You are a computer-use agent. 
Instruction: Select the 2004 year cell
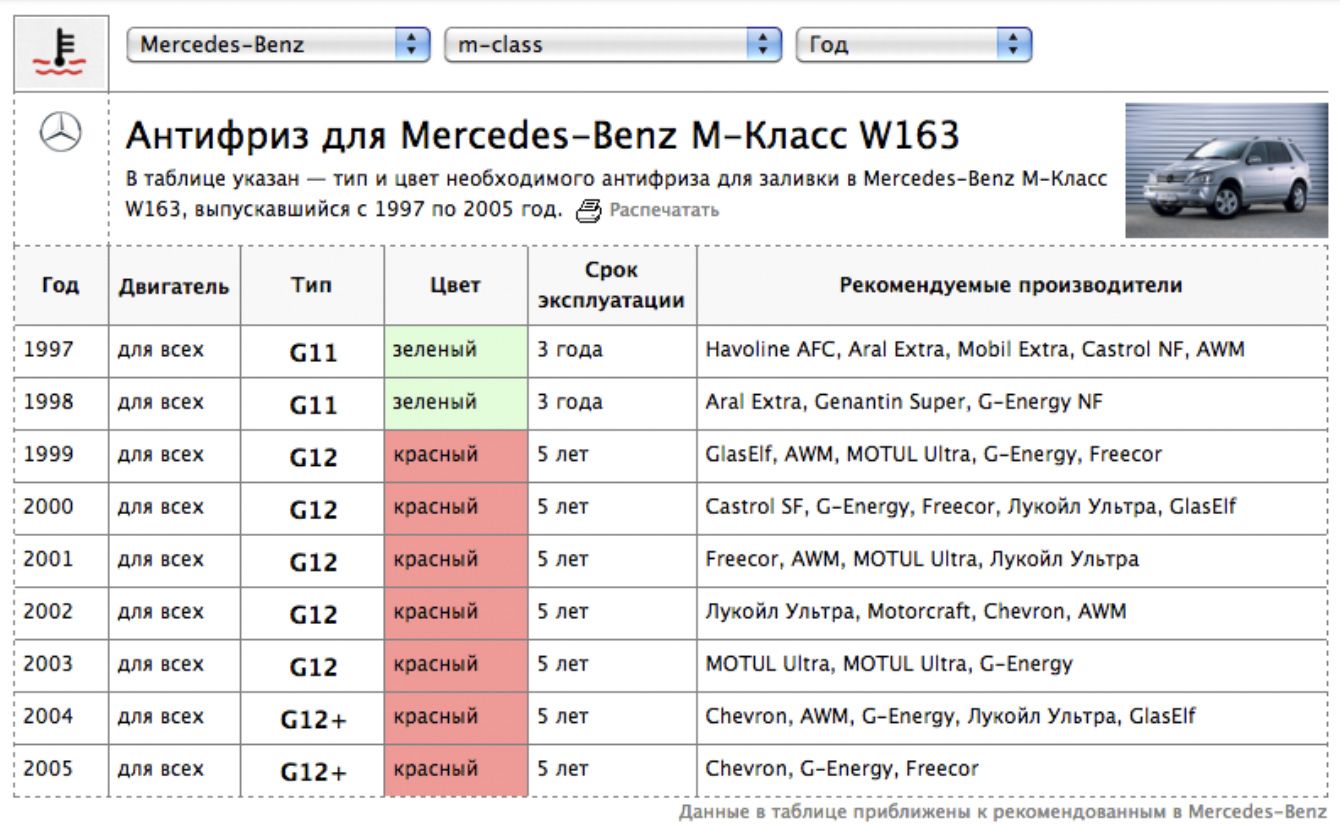[x=61, y=717]
